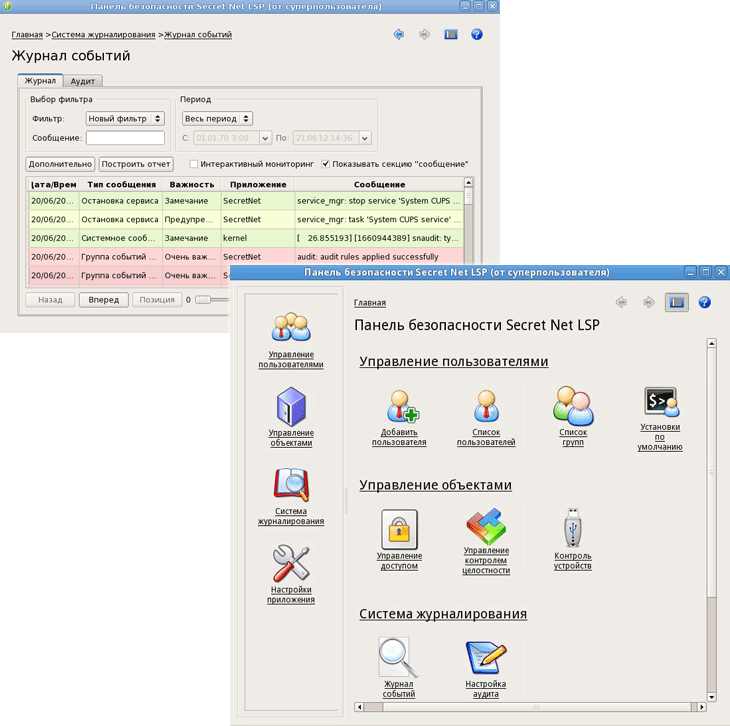Open Управление доступом padlock icon
The image size is (730, 726).
399,530
